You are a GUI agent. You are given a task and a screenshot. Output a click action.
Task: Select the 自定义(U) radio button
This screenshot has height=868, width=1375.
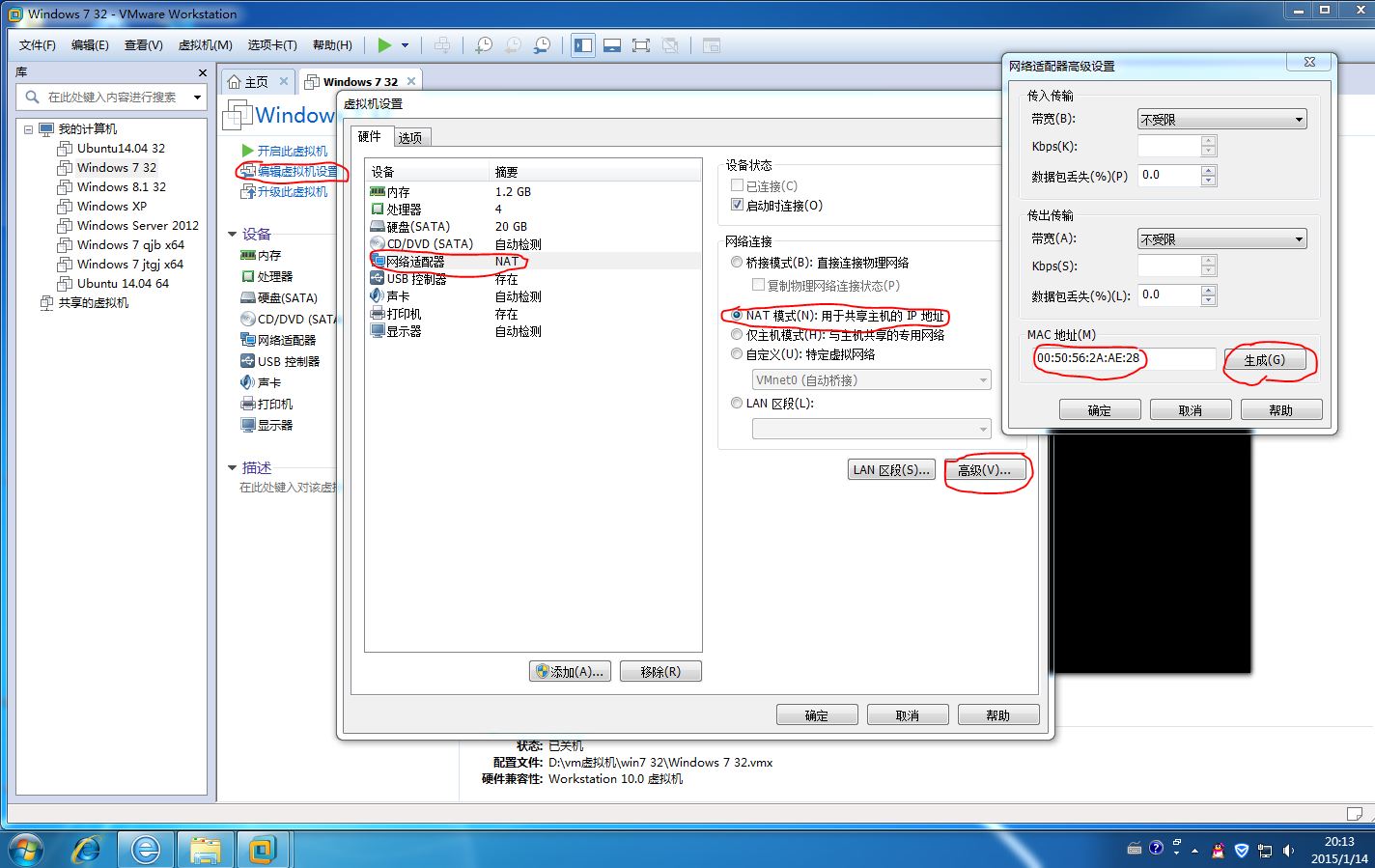(x=737, y=353)
